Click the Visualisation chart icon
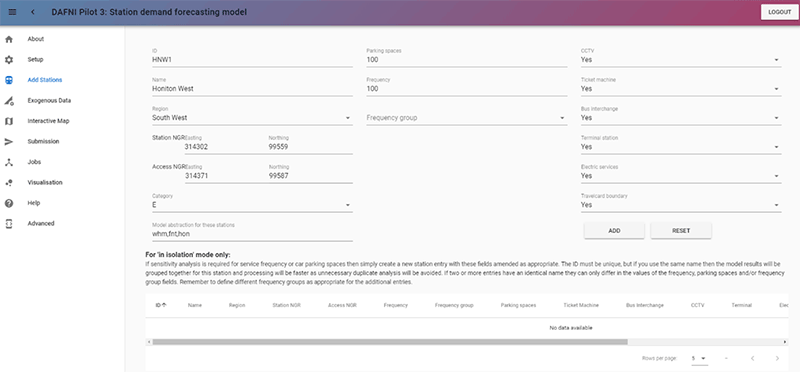This screenshot has width=800, height=372. coord(9,183)
